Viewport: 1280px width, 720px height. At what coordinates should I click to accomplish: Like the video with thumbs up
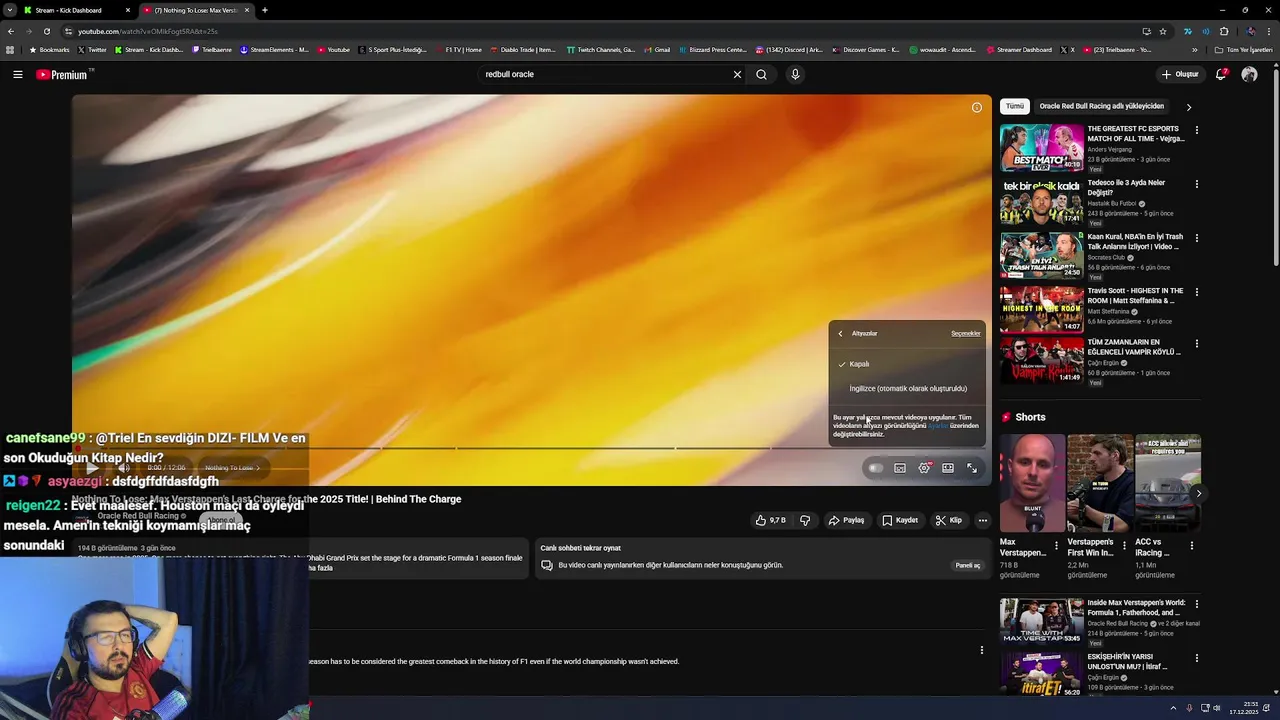(771, 520)
